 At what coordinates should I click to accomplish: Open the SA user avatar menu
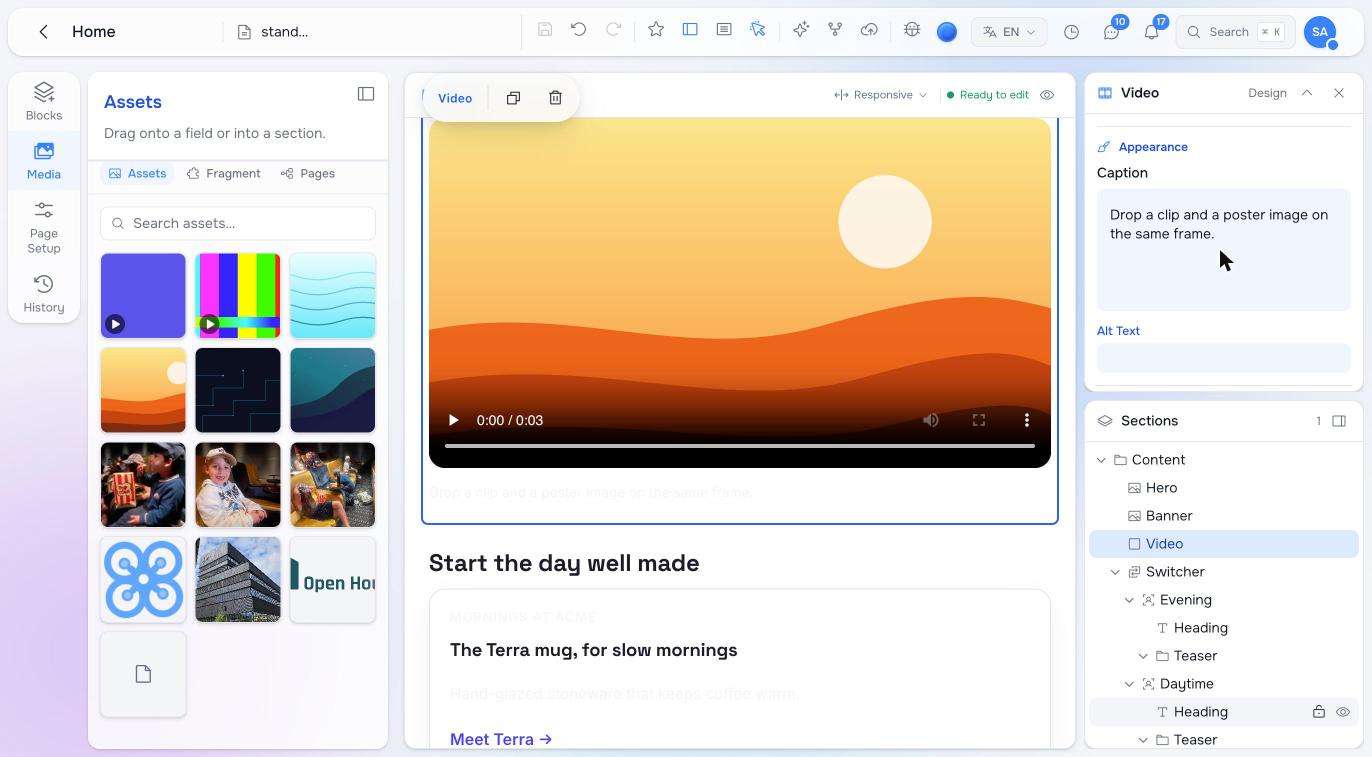1320,32
